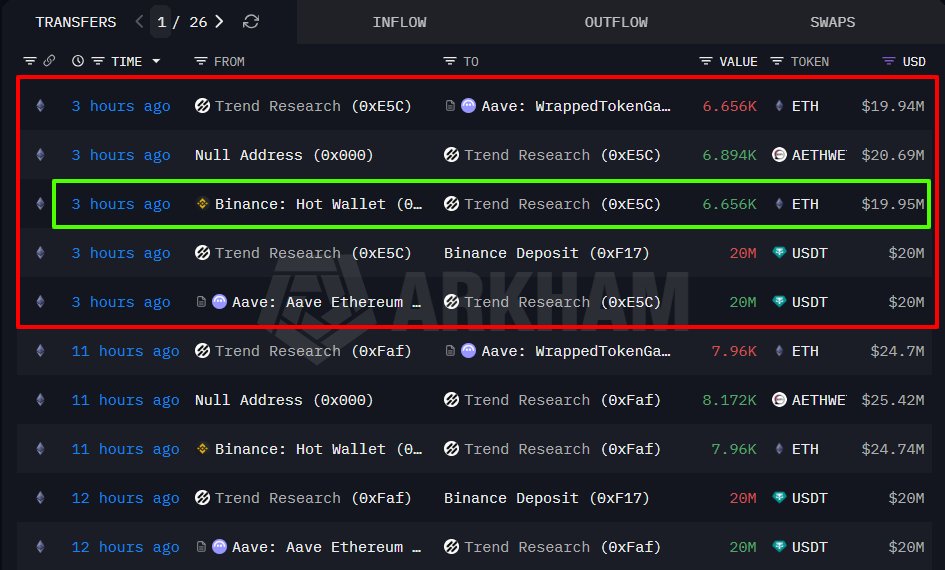Screen dimensions: 945x570
Task: Filter by USD column
Action: 888,61
